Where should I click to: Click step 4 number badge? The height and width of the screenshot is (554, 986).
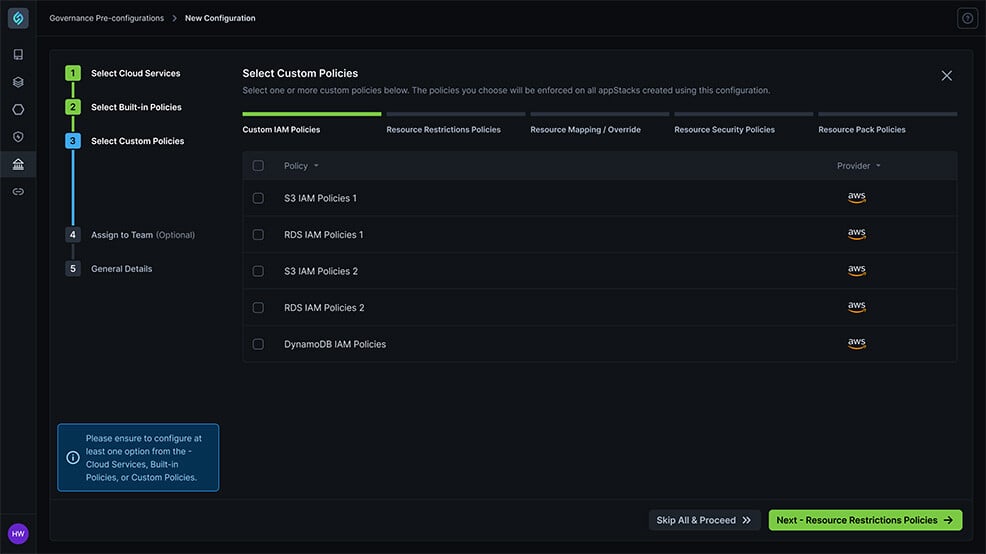pos(73,235)
